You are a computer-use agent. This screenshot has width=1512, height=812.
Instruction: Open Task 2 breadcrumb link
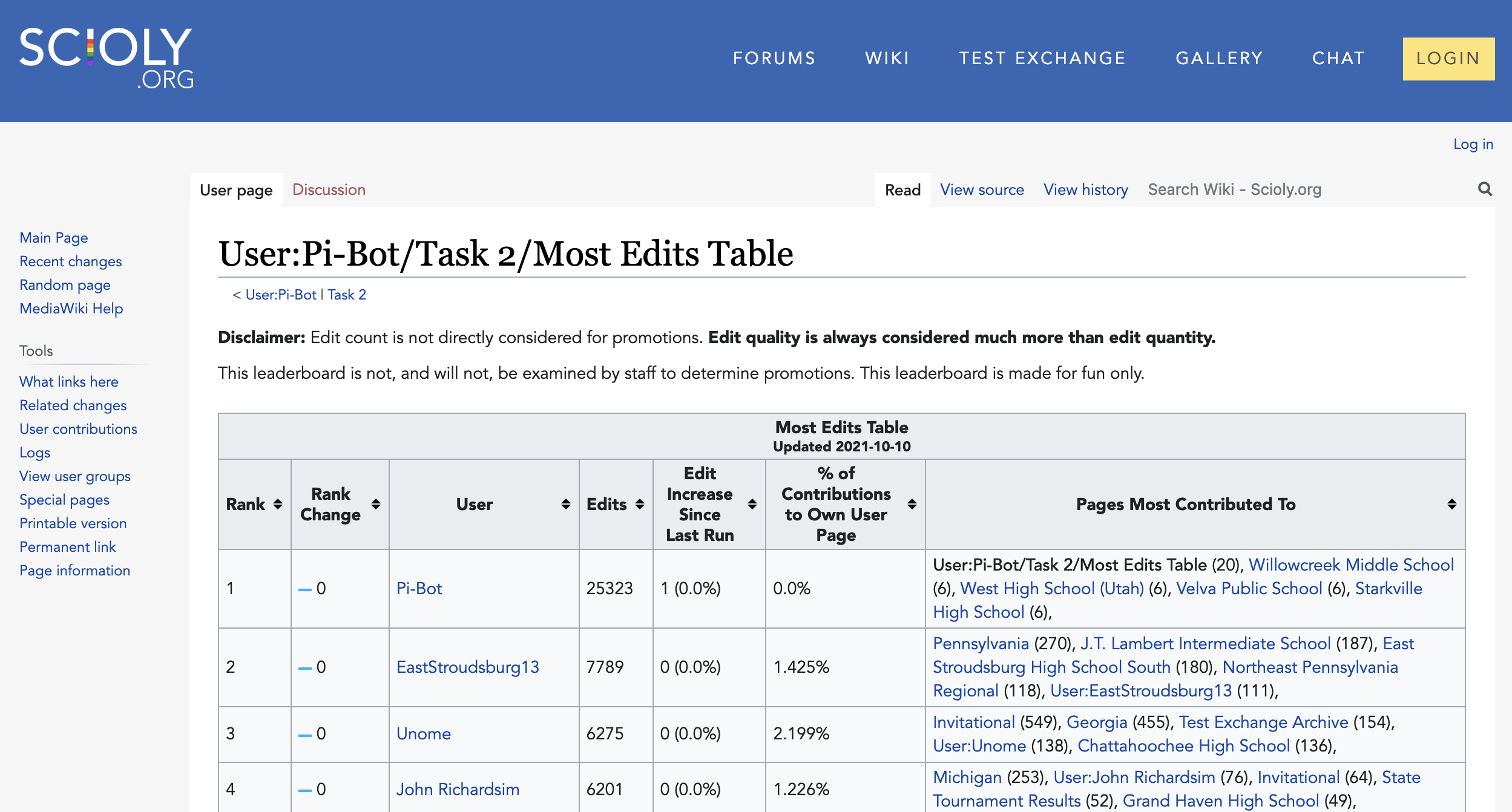[347, 295]
